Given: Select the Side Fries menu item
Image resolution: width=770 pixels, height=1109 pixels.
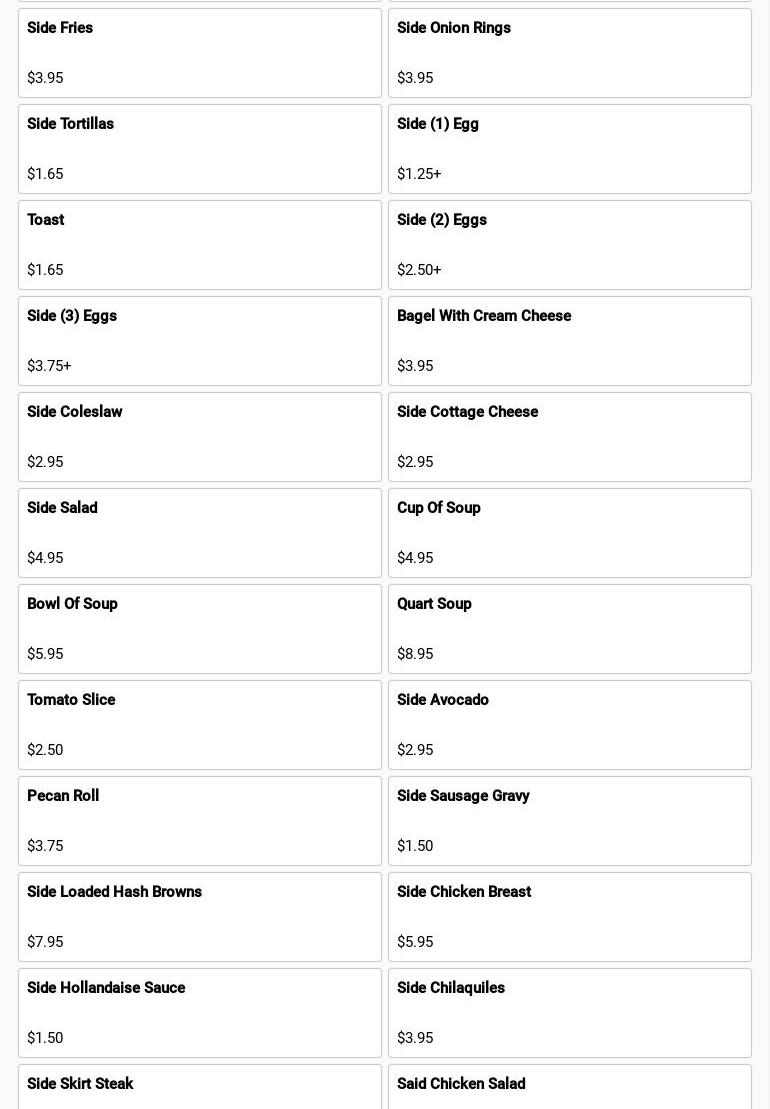Looking at the screenshot, I should pyautogui.click(x=200, y=53).
